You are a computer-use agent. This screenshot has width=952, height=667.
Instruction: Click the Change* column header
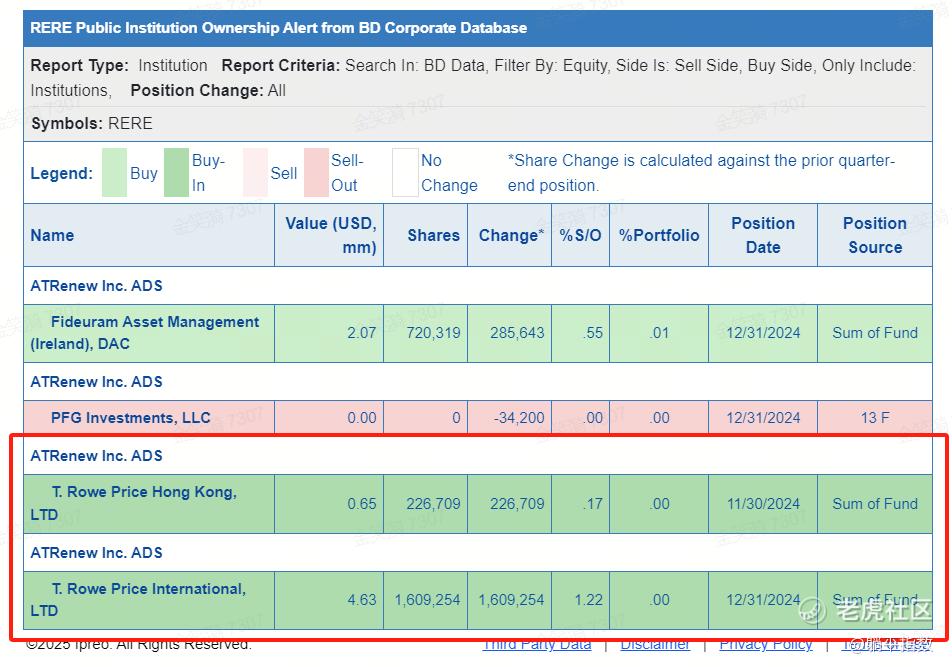click(x=511, y=235)
